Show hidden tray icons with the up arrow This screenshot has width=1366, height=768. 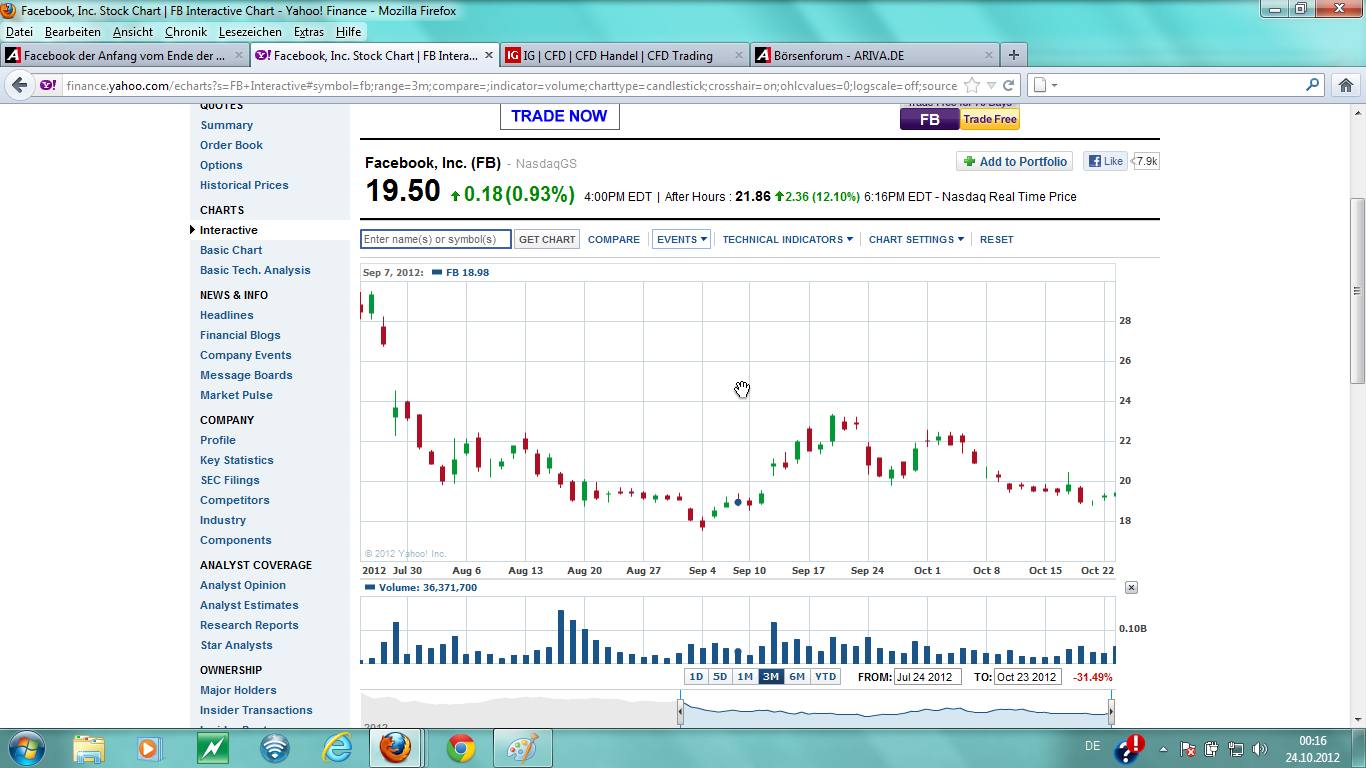click(1163, 748)
